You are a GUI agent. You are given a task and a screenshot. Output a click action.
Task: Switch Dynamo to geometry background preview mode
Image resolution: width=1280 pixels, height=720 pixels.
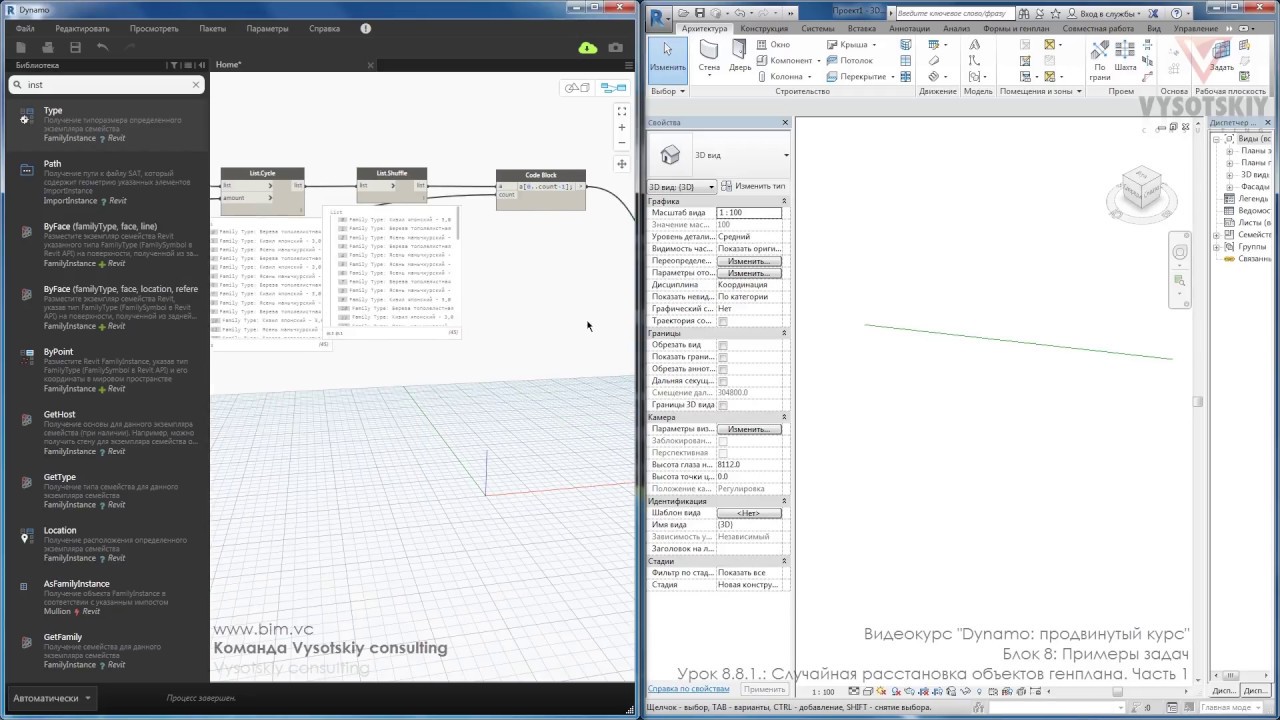(577, 88)
